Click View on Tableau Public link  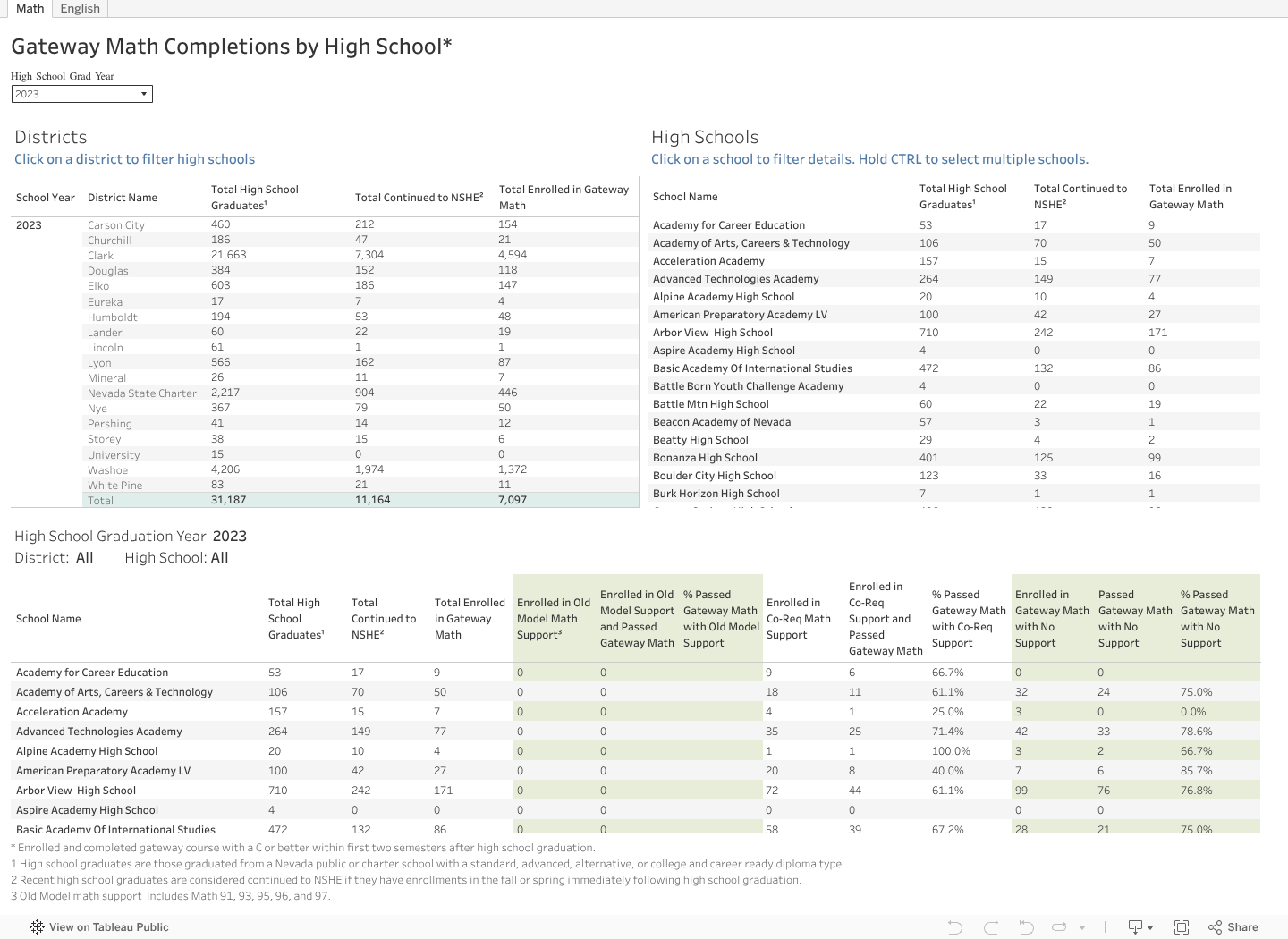[108, 927]
